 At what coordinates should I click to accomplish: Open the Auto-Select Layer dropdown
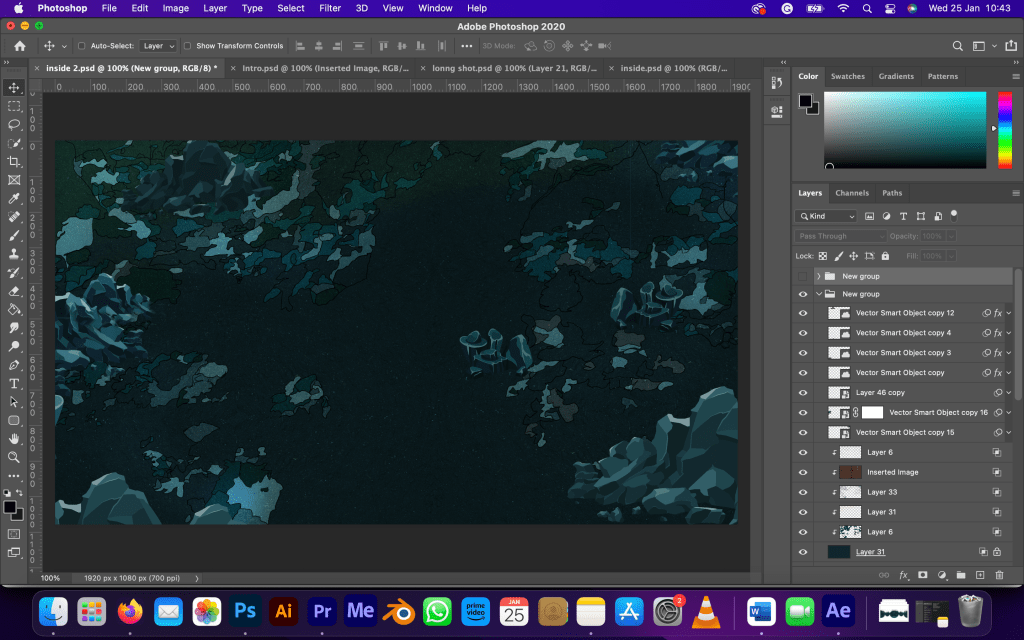coord(158,46)
